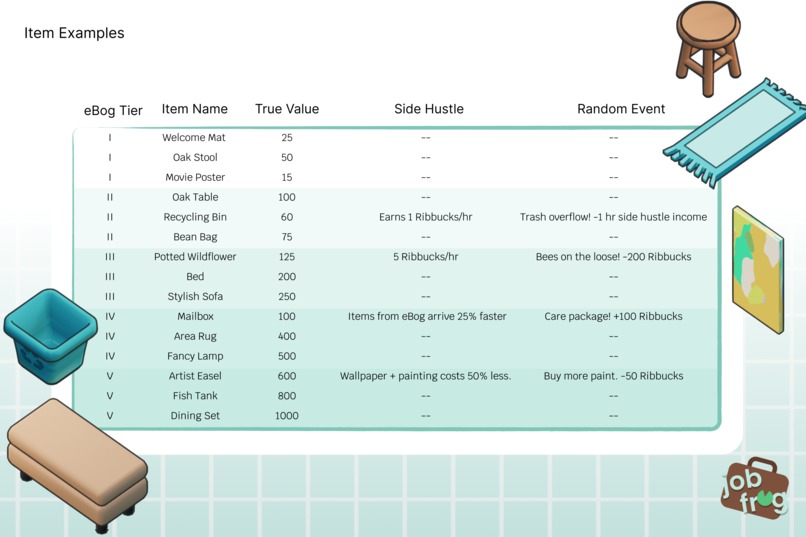Select the Potted Wildflower item name
The image size is (806, 537).
(195, 256)
